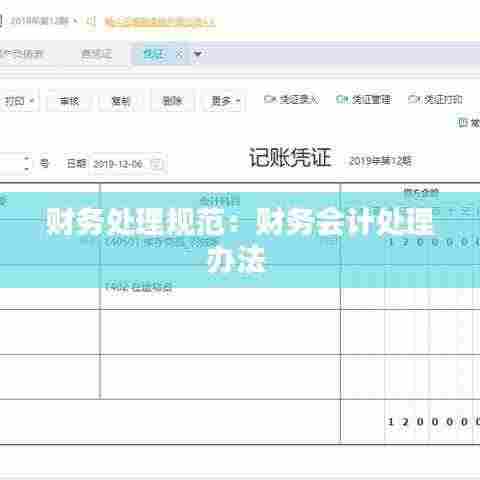Decrease the voucher number with down arrow
The width and height of the screenshot is (480, 480).
pos(27,169)
